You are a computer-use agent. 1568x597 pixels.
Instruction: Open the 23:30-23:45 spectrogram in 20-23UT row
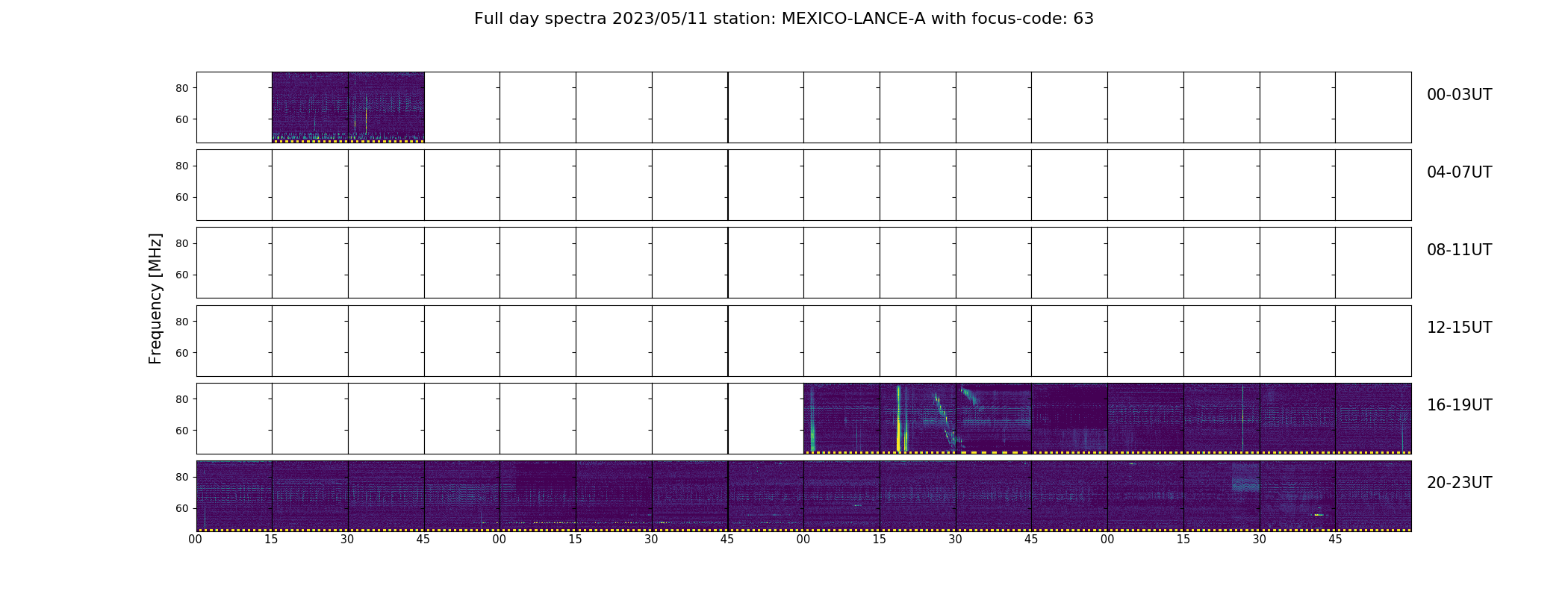[1298, 496]
